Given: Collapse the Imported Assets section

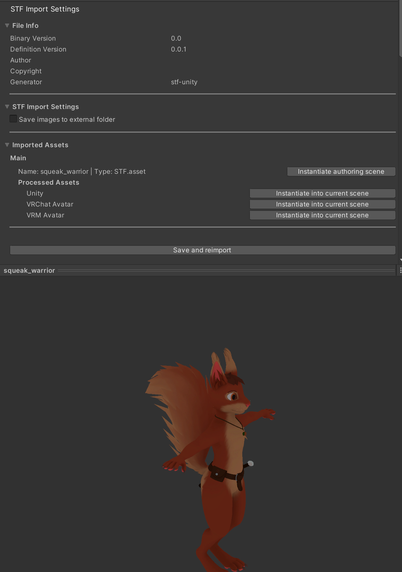Looking at the screenshot, I should coord(7,145).
